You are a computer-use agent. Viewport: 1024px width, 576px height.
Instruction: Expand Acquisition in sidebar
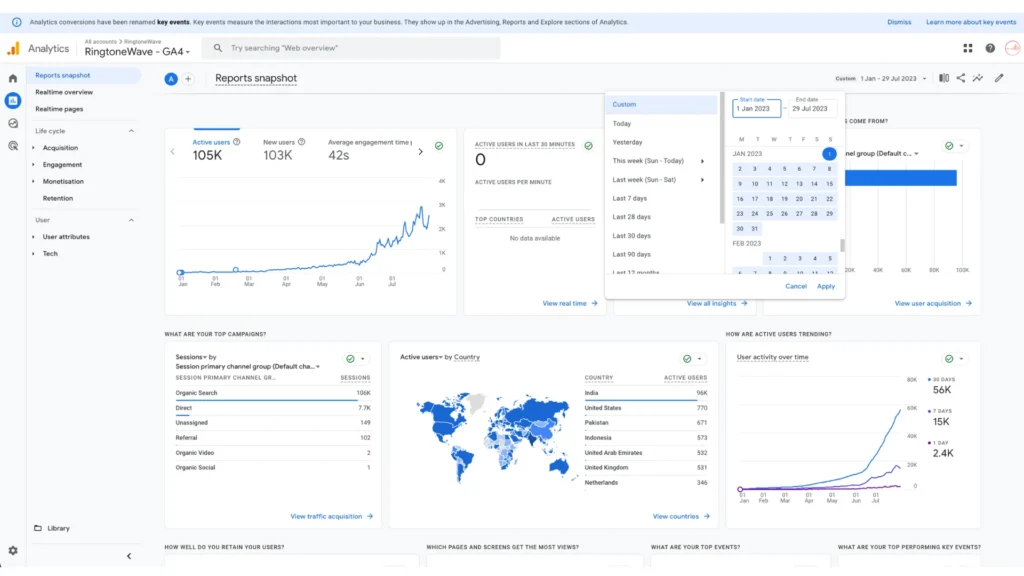[x=33, y=148]
